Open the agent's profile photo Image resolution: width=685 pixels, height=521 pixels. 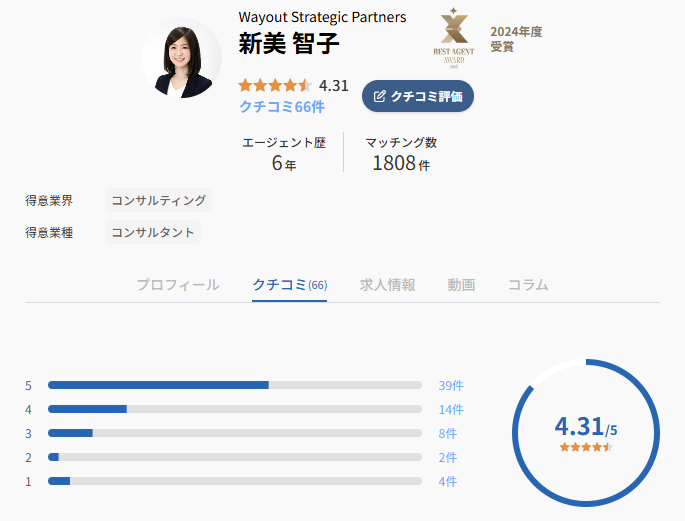[182, 58]
